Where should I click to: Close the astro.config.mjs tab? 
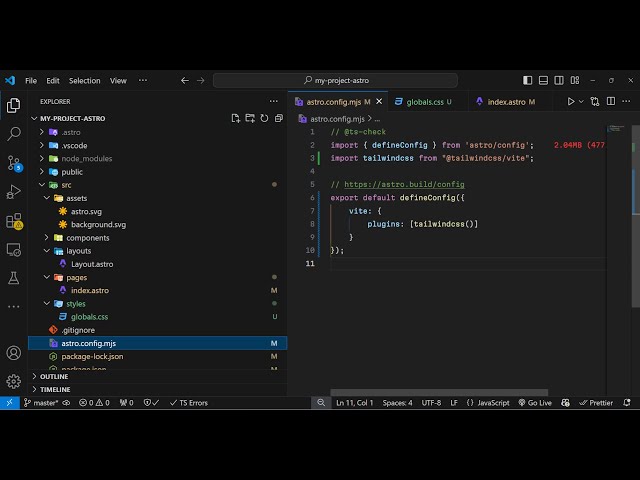(x=379, y=101)
